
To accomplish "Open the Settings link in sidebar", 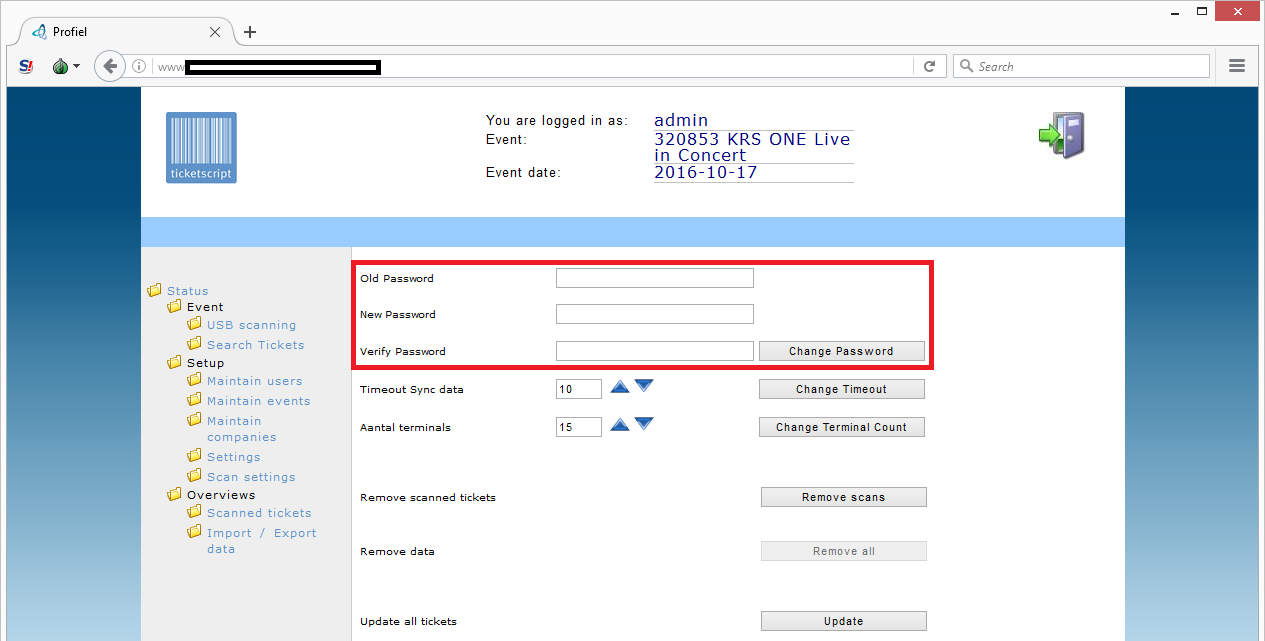I will click(234, 457).
